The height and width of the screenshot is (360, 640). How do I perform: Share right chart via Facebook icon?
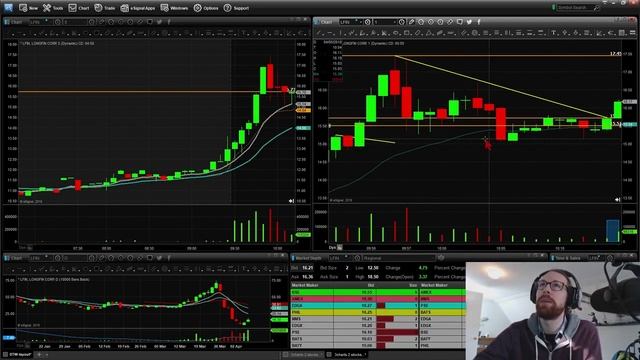pos(479,22)
